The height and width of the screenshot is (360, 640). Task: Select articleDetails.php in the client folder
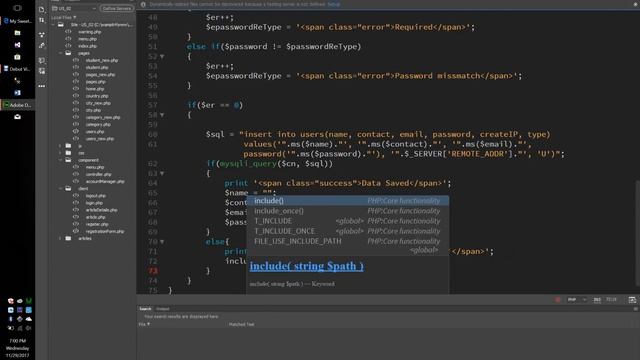coord(101,210)
